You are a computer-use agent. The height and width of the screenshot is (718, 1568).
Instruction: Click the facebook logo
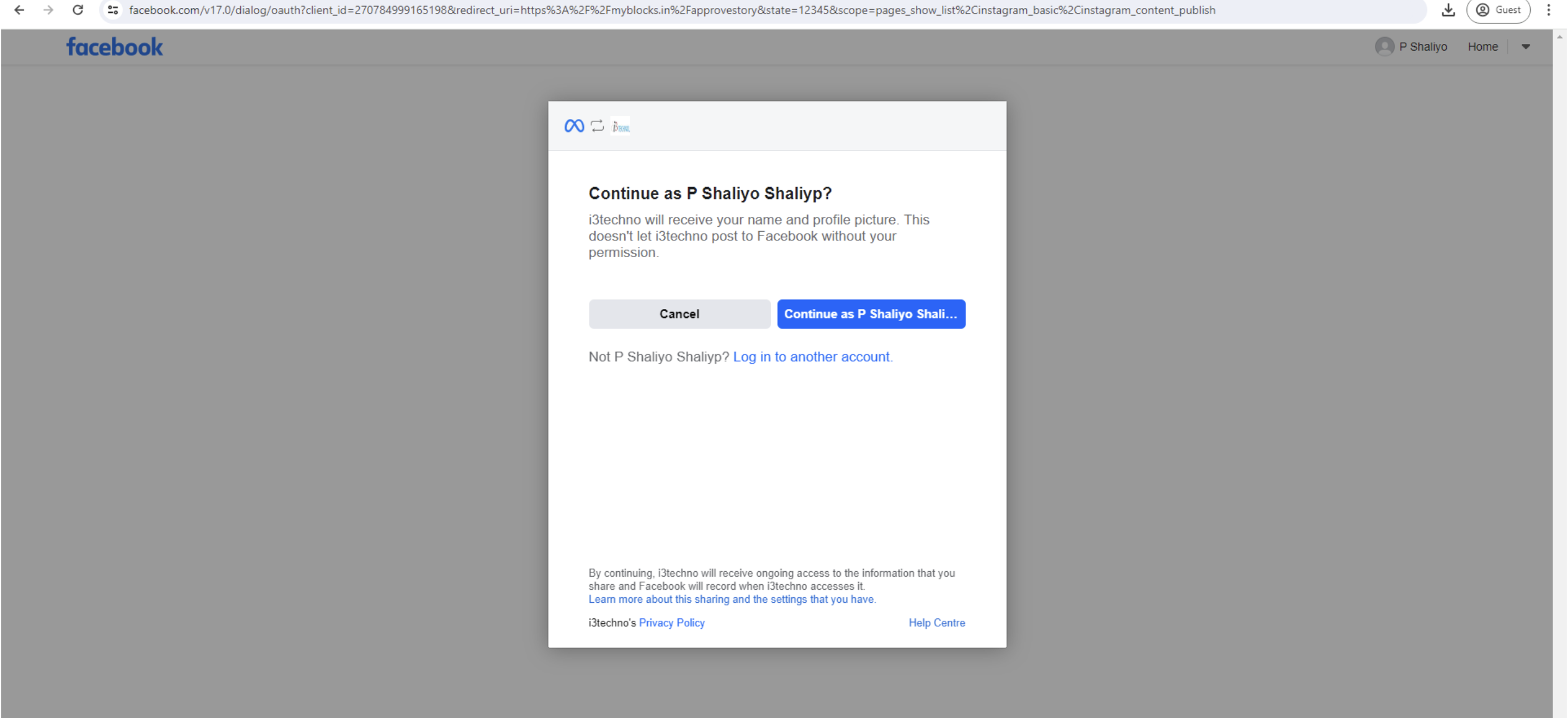click(115, 47)
